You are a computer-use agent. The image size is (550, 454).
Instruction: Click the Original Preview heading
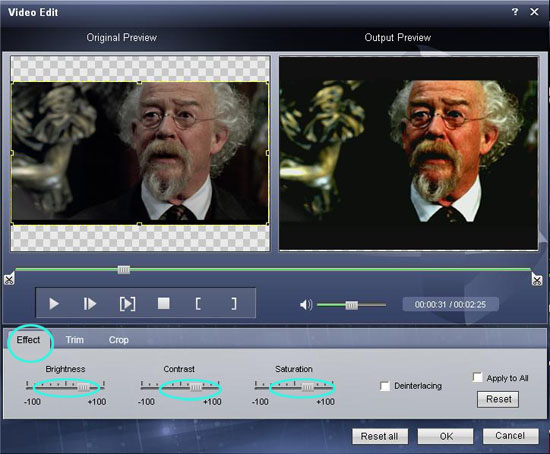click(121, 38)
